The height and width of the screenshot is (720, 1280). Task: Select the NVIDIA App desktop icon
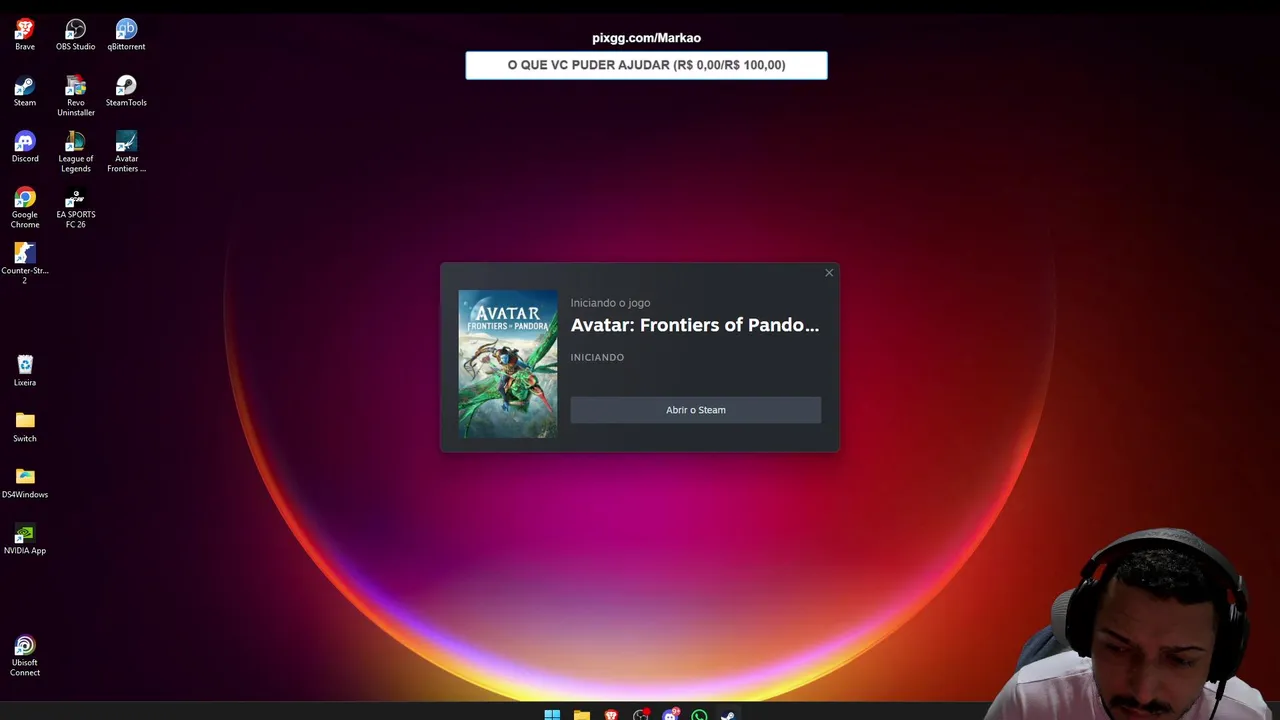pos(25,539)
